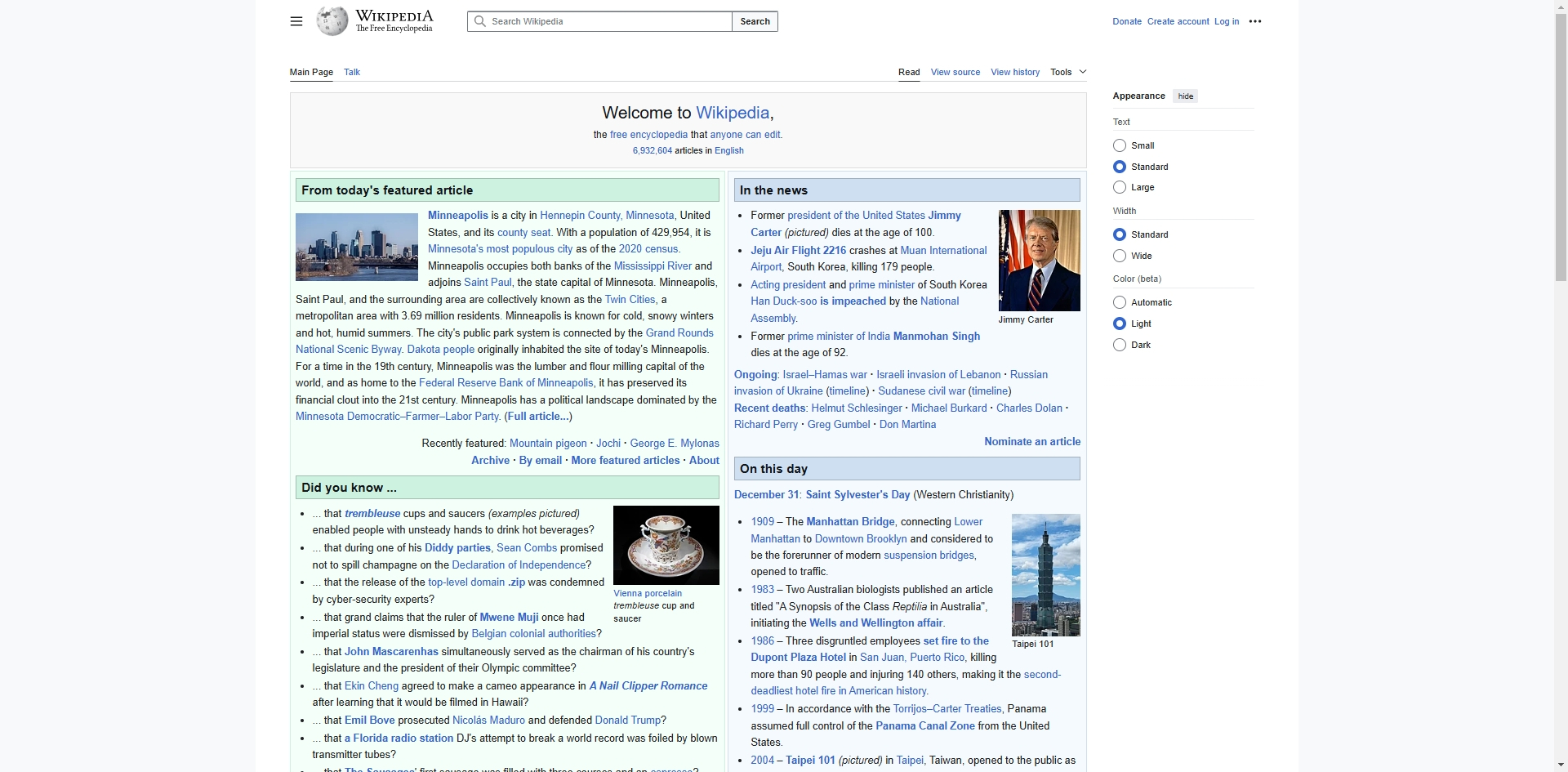Open the John Mascarenhas link
The height and width of the screenshot is (772, 1568).
click(391, 652)
